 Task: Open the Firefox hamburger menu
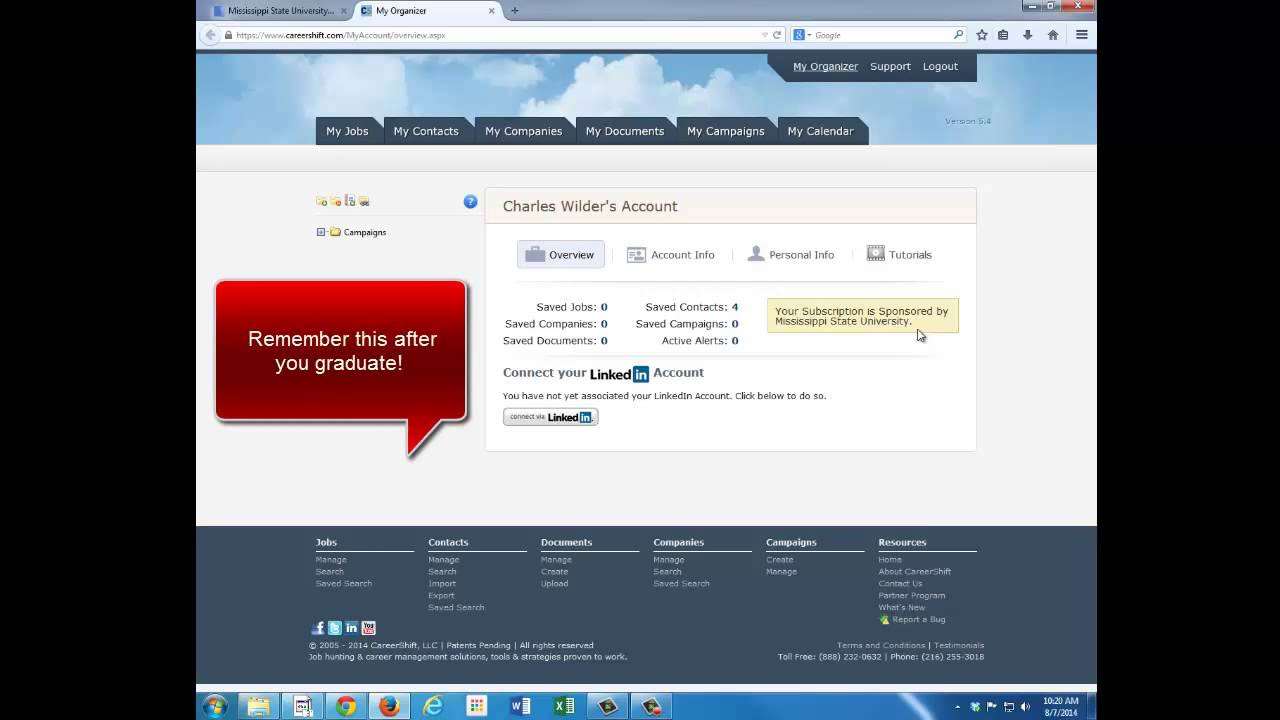click(1081, 35)
